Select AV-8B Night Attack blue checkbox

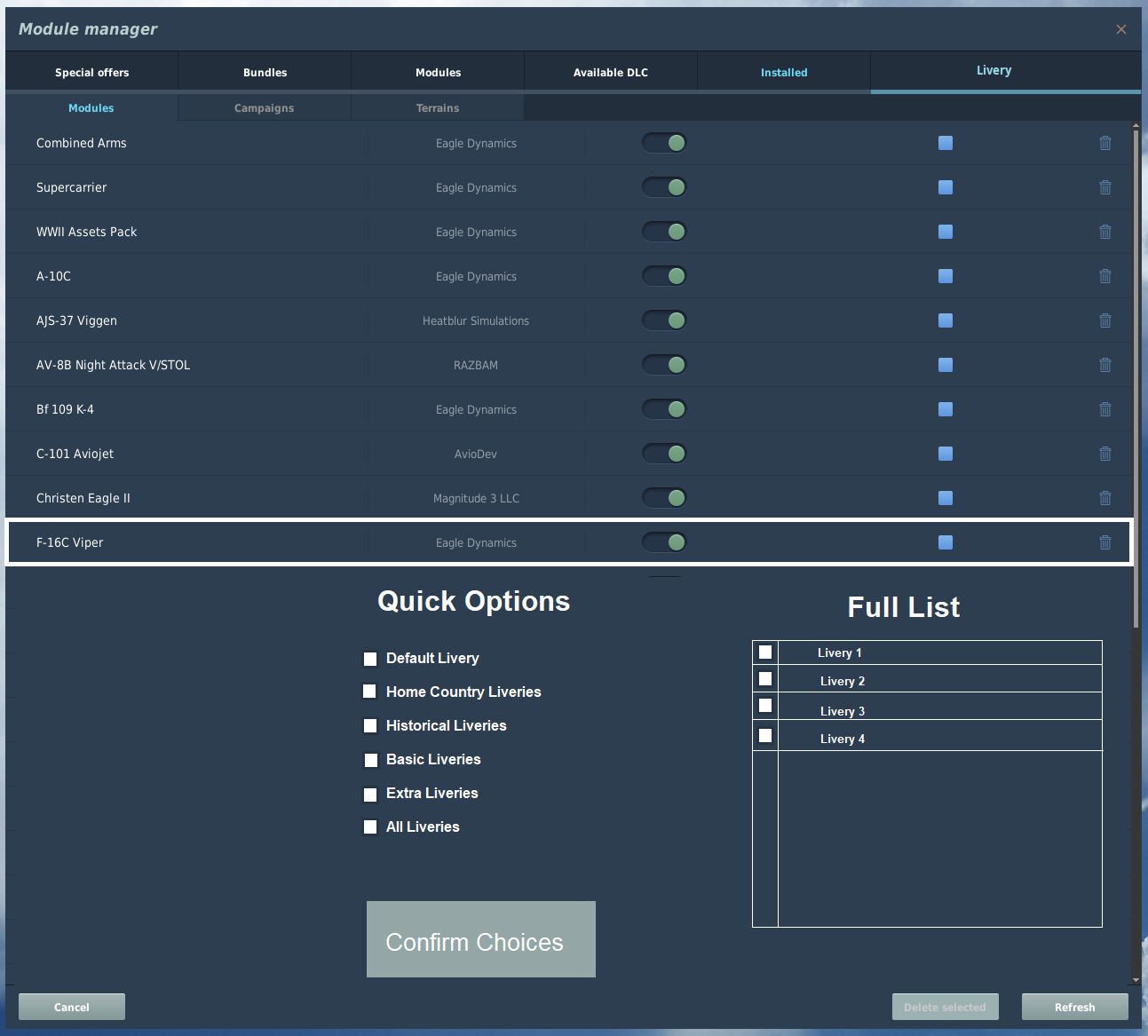(946, 365)
